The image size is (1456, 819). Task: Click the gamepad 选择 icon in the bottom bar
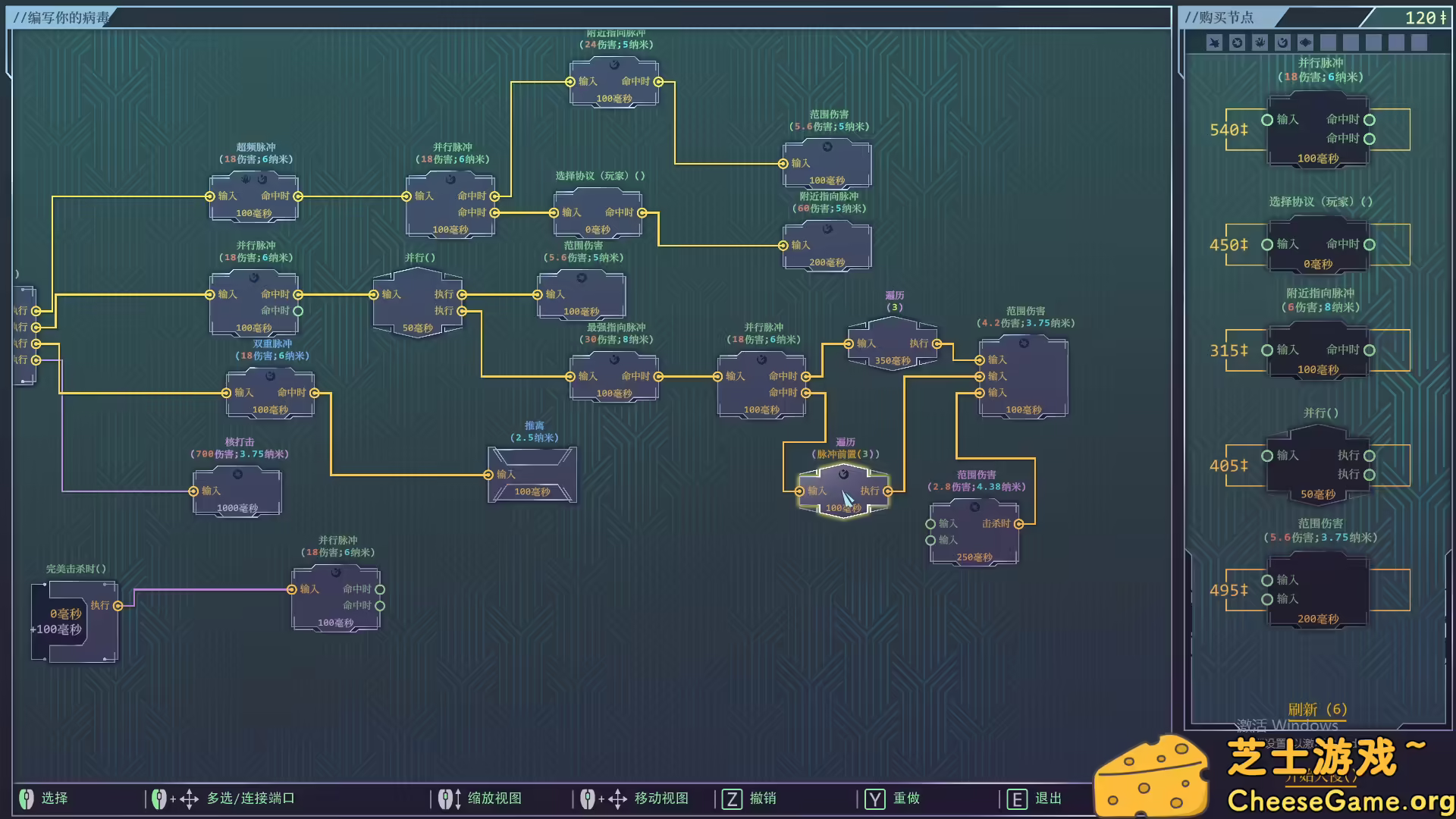(27, 798)
